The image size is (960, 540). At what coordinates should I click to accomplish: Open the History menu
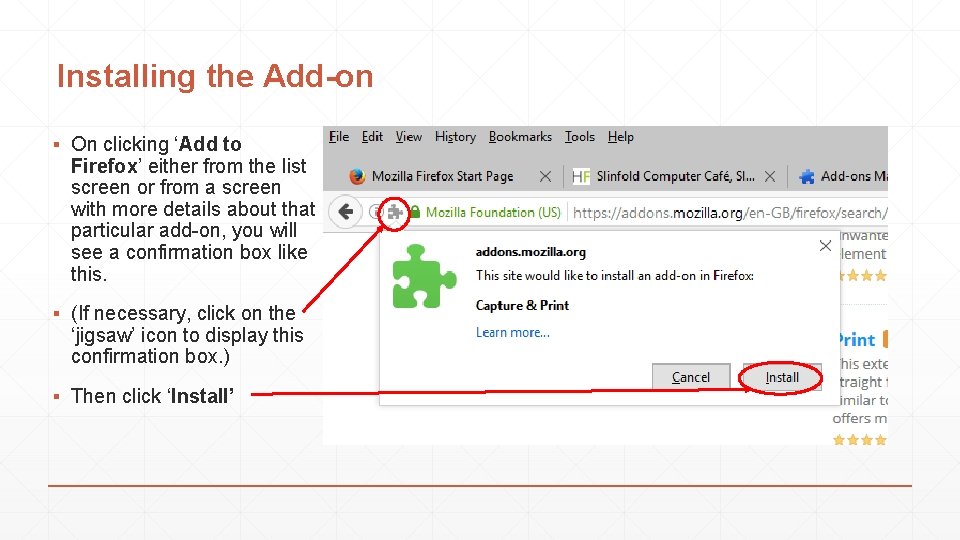456,137
